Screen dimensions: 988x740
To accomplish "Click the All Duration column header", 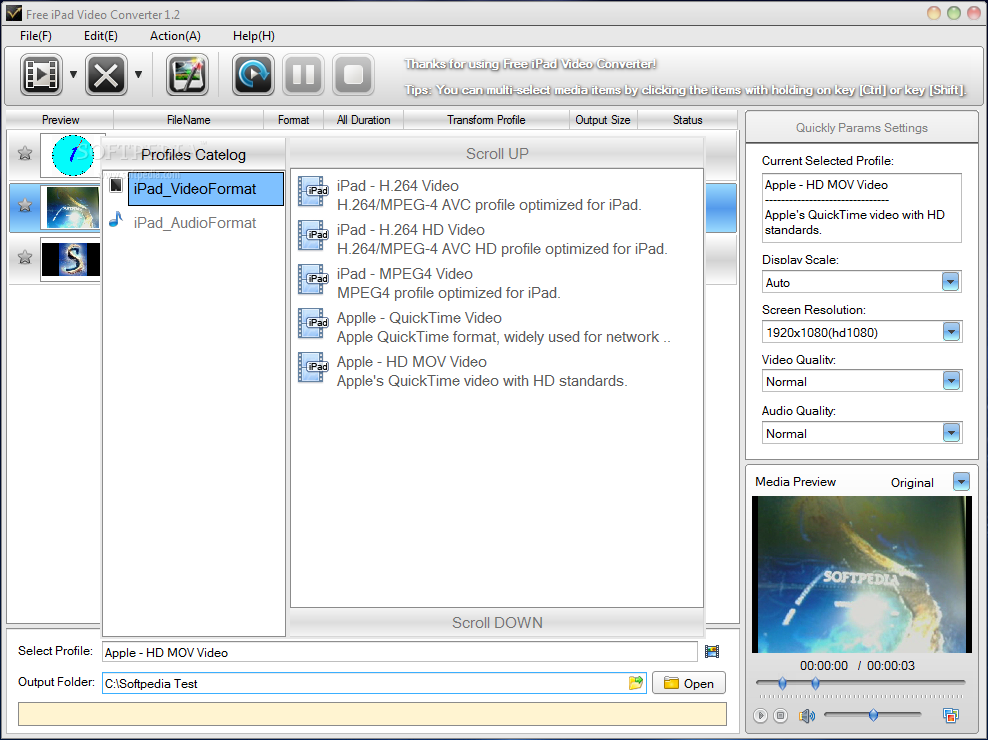I will tap(363, 120).
